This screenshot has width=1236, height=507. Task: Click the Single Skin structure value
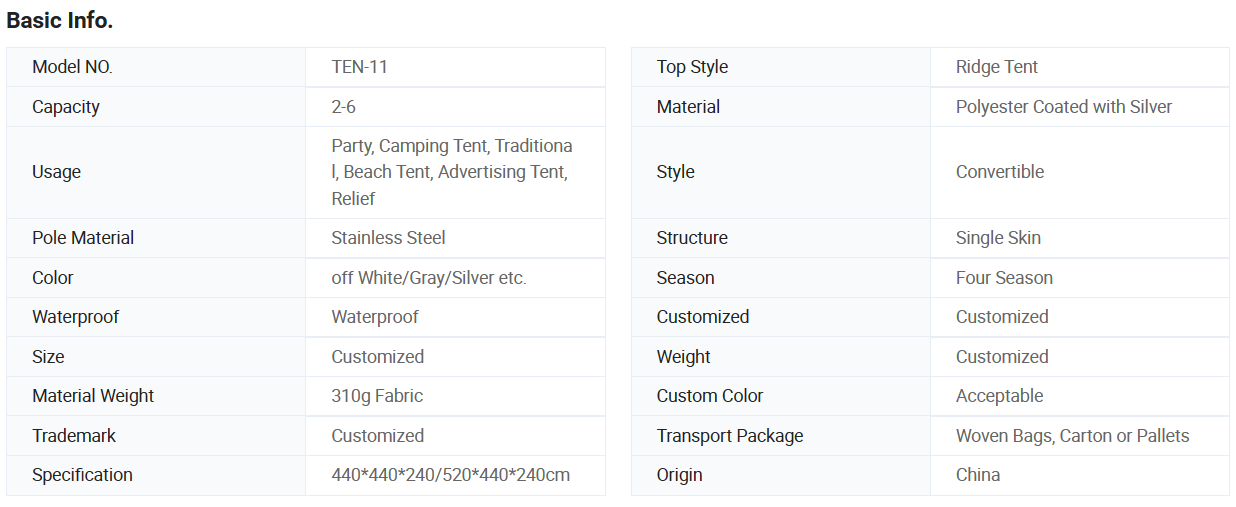998,238
